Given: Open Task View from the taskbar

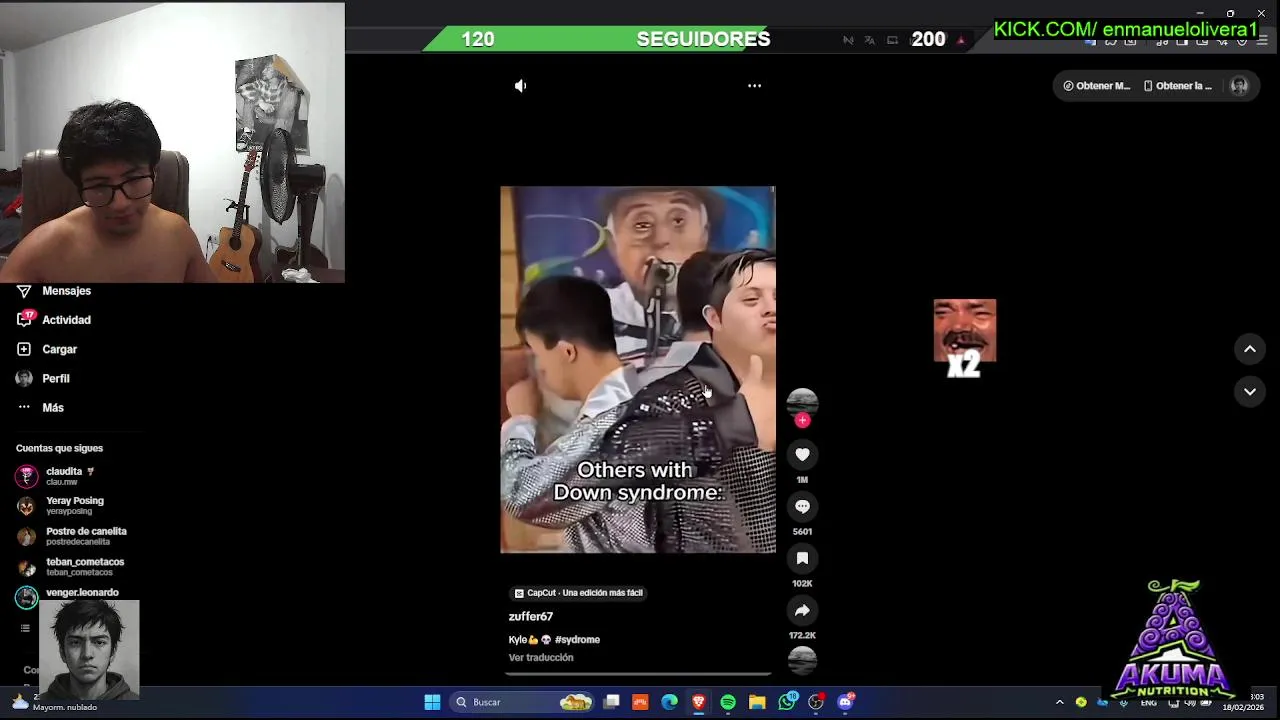Looking at the screenshot, I should tap(611, 702).
